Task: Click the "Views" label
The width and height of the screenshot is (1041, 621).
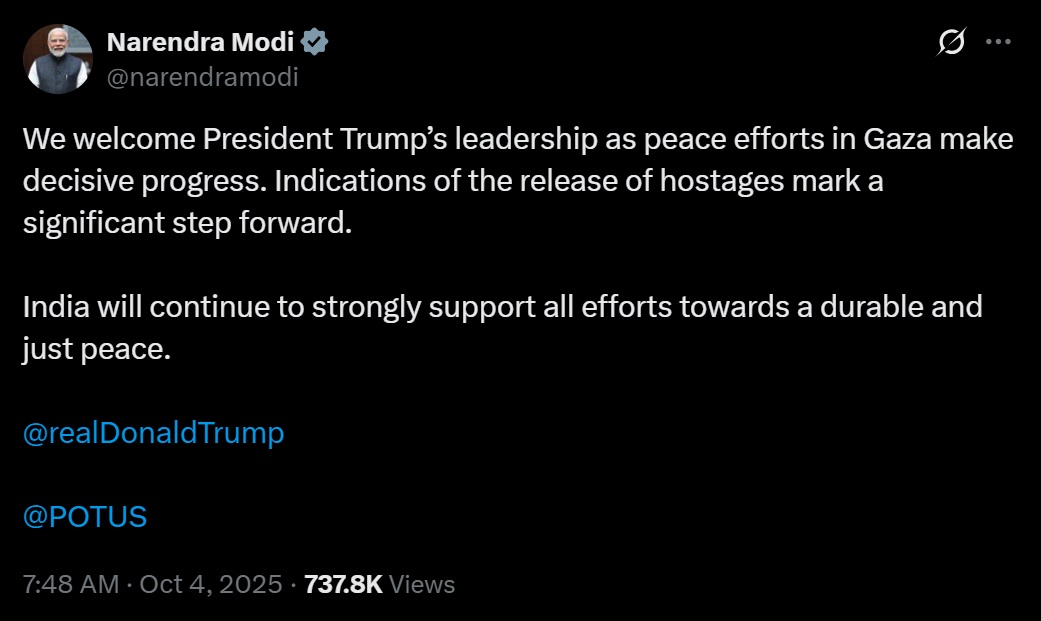Action: (422, 584)
